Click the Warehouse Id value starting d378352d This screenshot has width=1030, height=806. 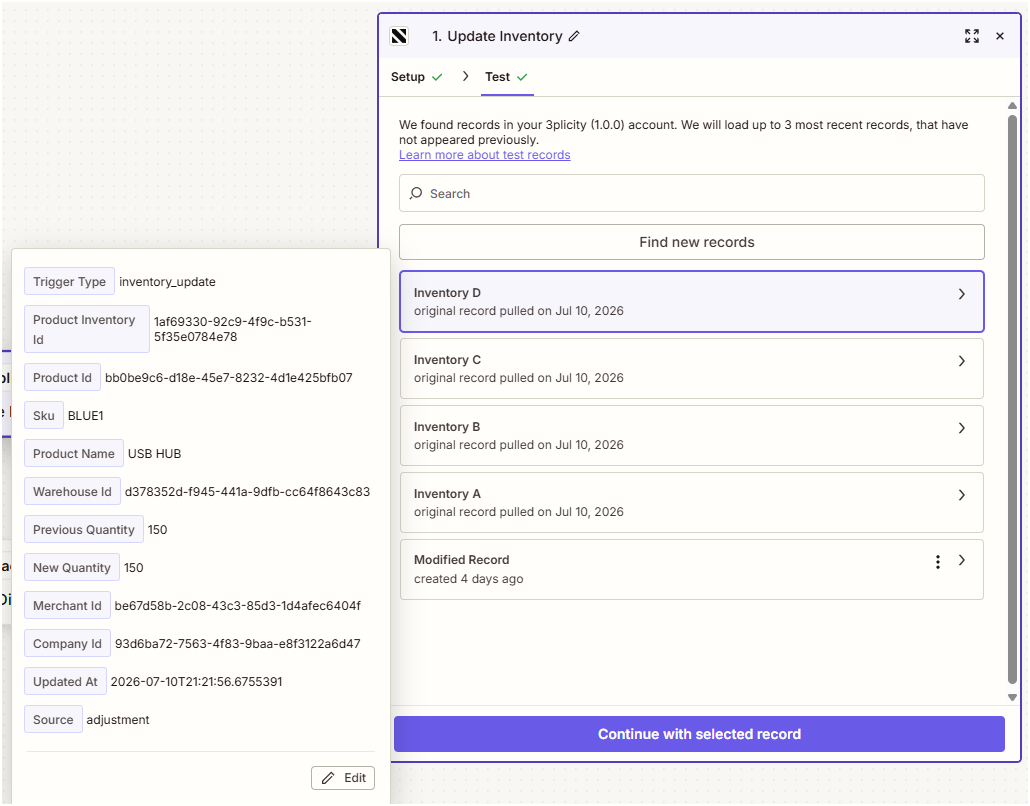[248, 492]
